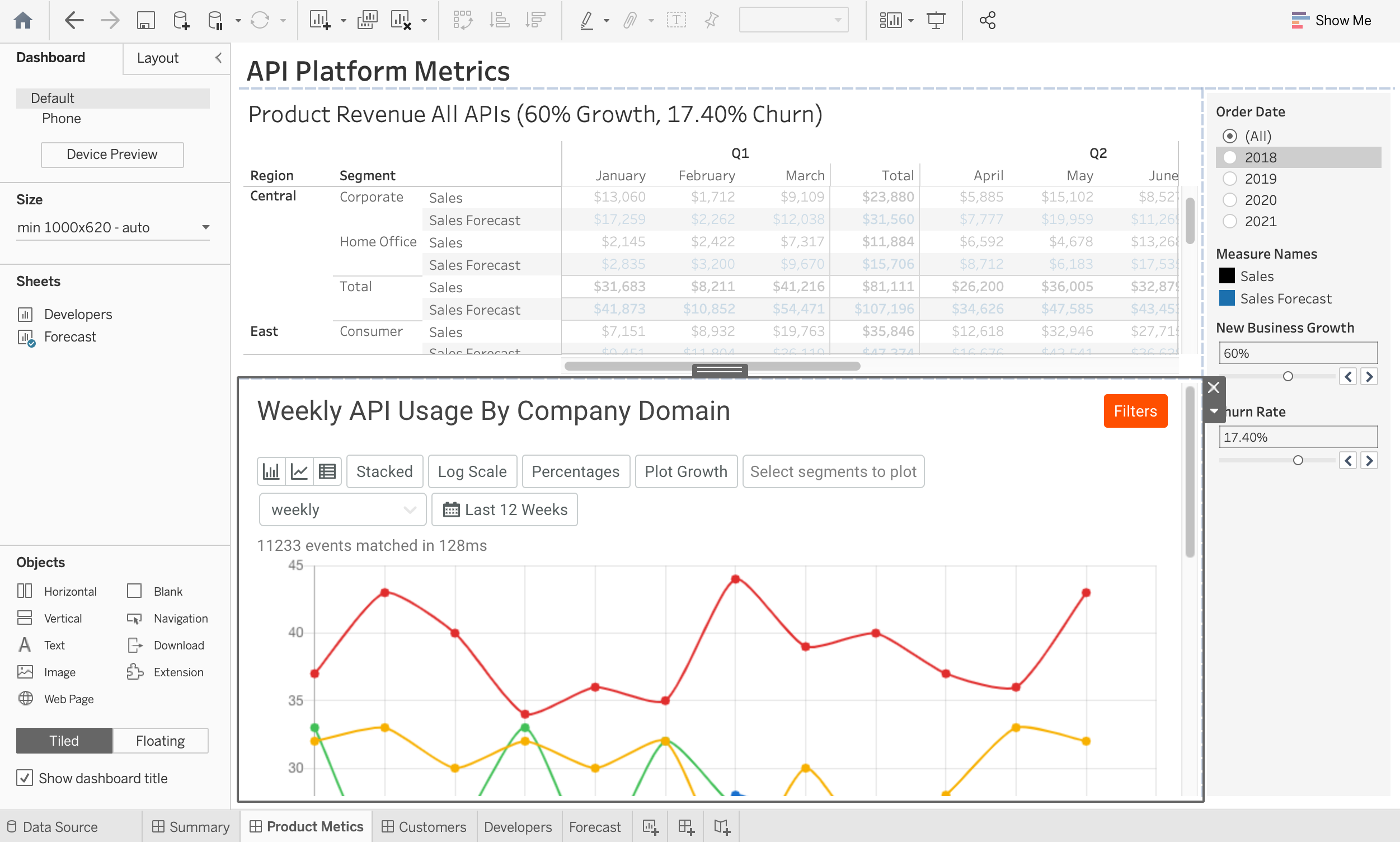Open the Forecast sheet tab
Image resolution: width=1400 pixels, height=842 pixels.
point(595,827)
